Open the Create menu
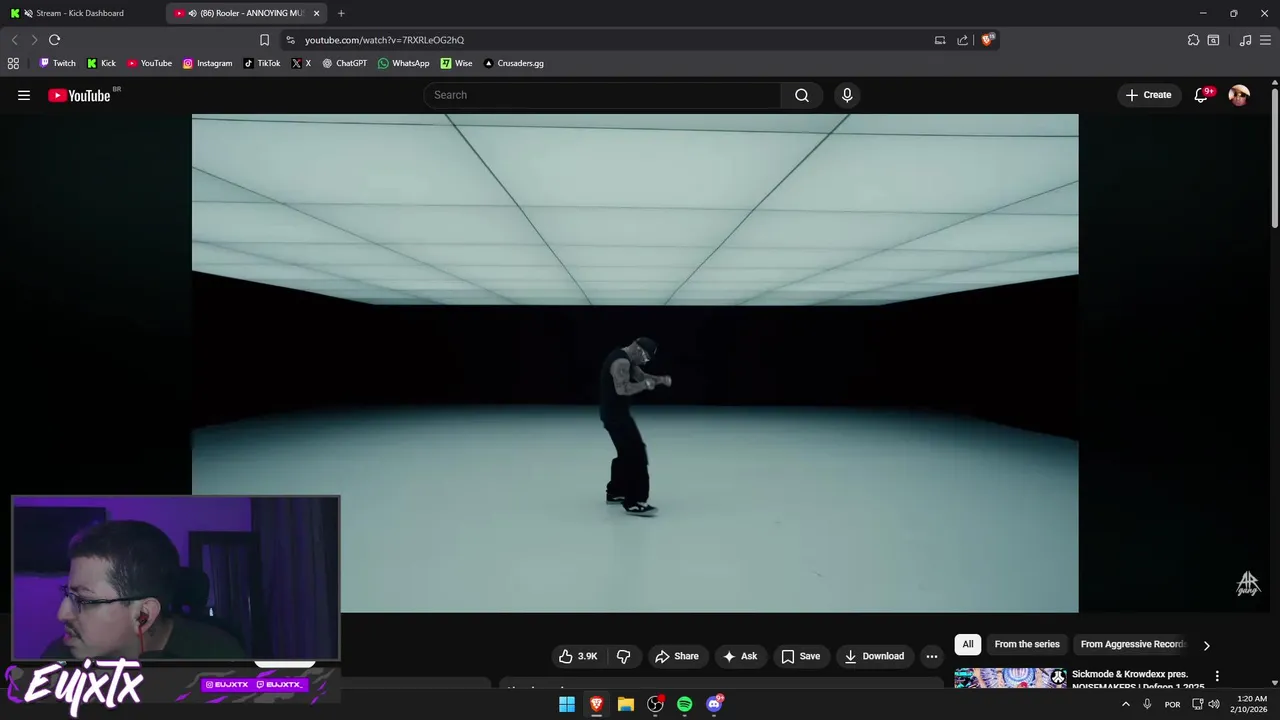Viewport: 1280px width, 720px height. [1148, 95]
